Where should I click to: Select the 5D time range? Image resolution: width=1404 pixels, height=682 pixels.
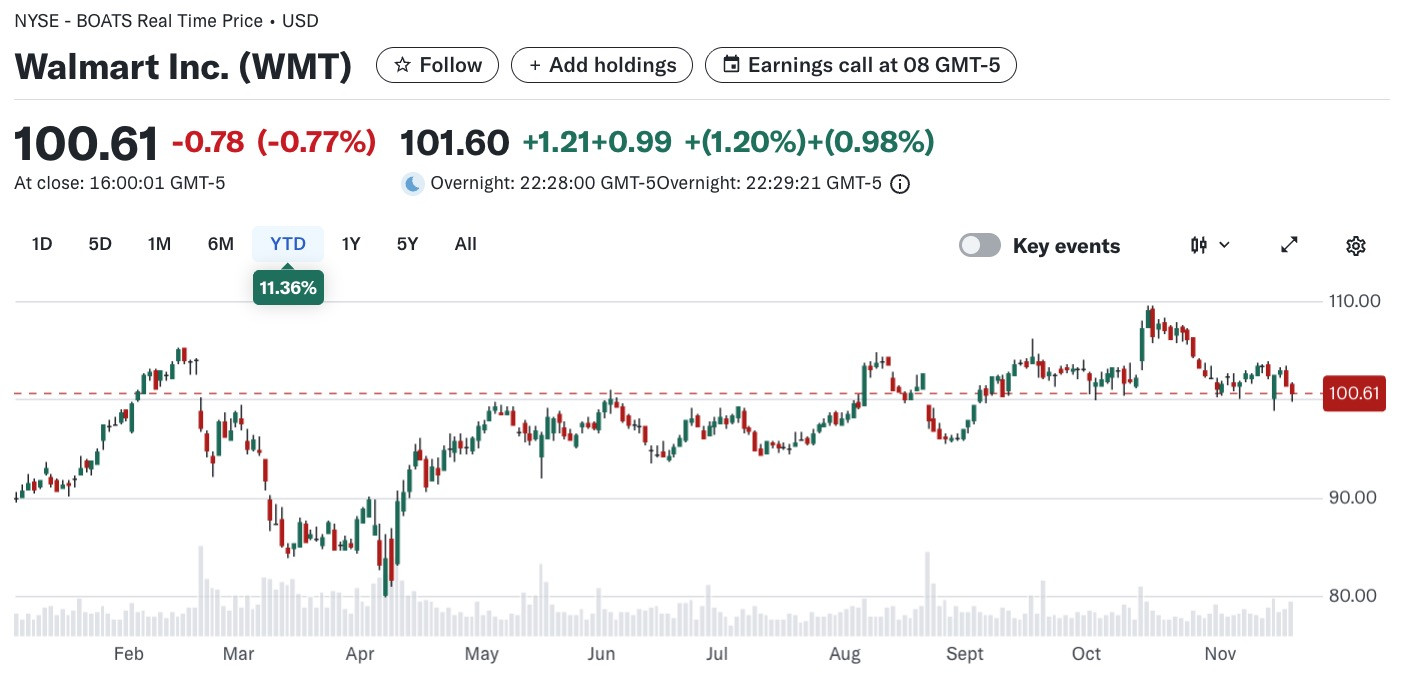tap(100, 244)
